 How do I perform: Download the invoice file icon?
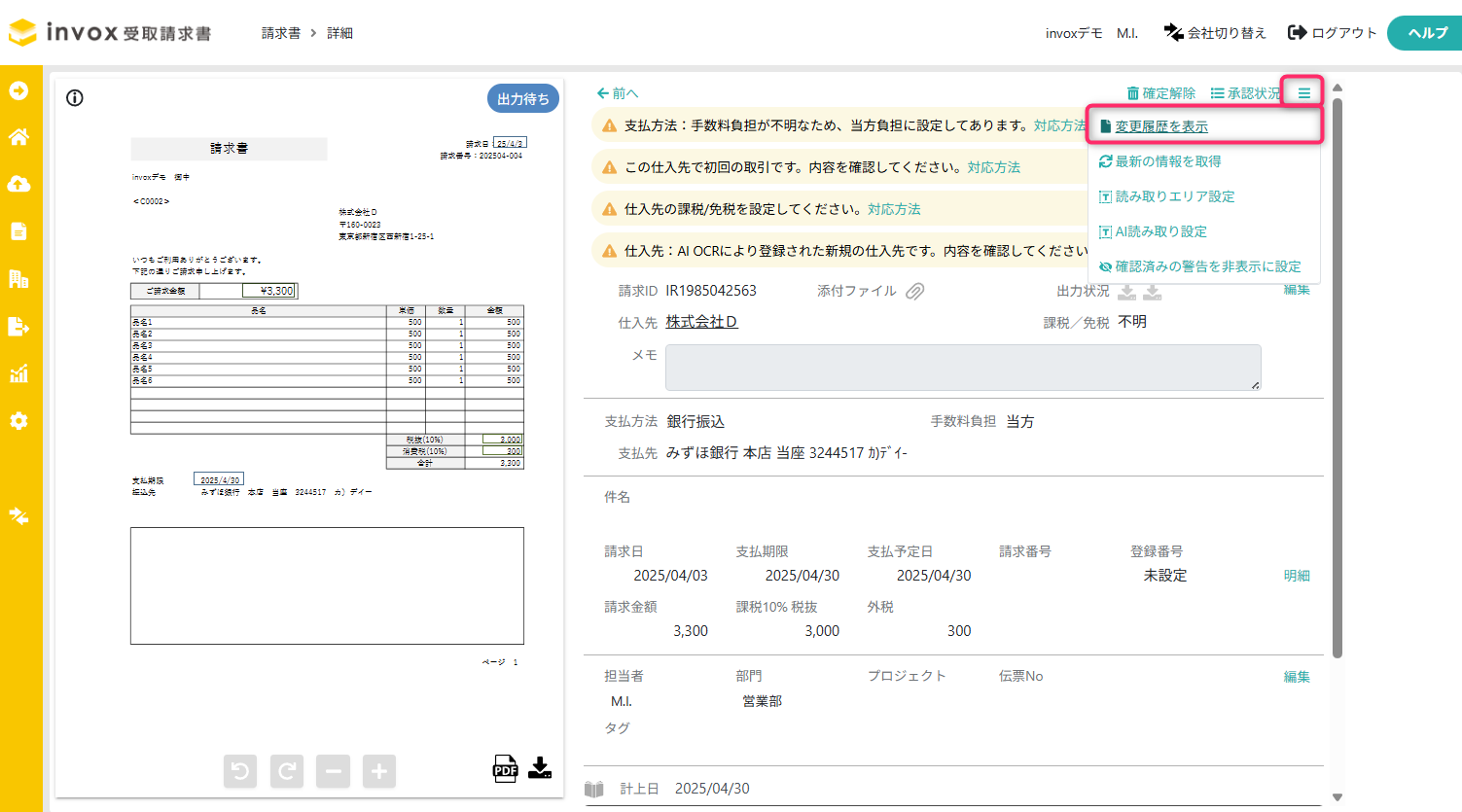click(540, 768)
